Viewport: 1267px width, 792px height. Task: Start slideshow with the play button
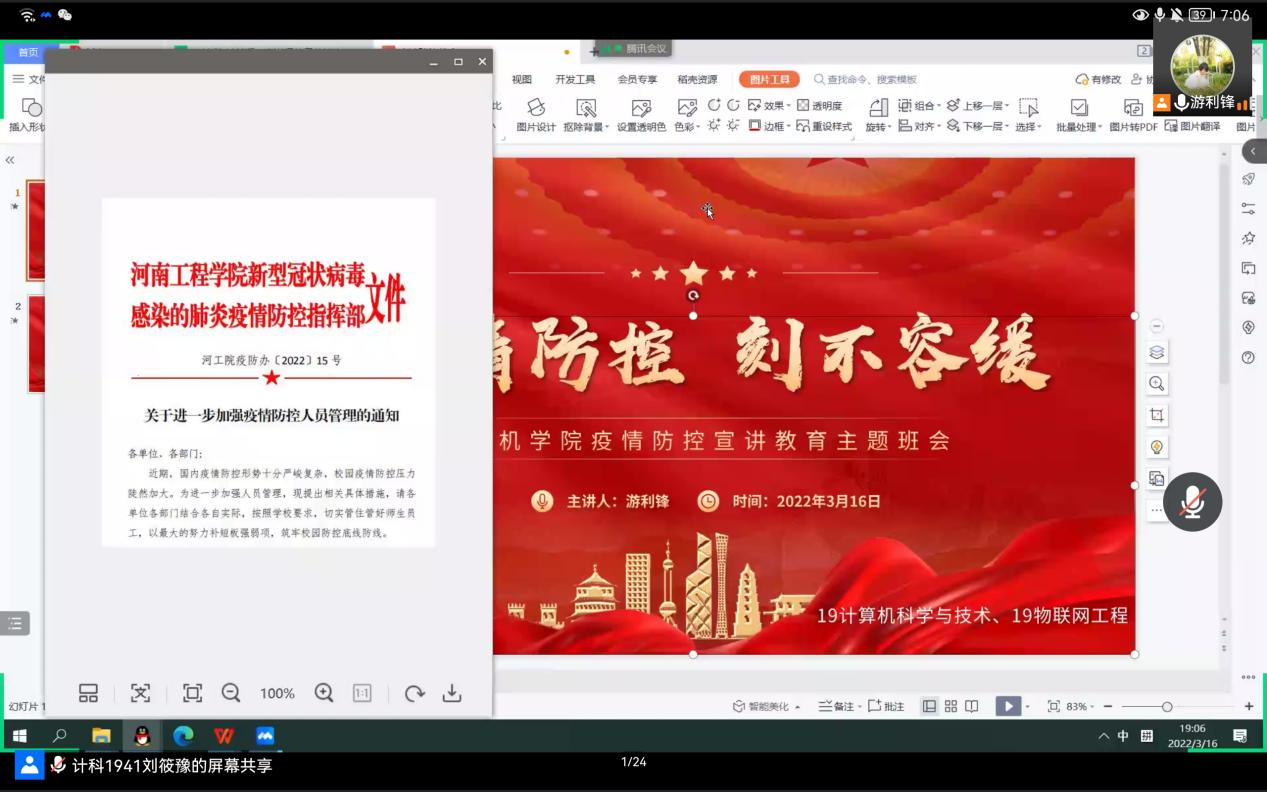pyautogui.click(x=1008, y=706)
